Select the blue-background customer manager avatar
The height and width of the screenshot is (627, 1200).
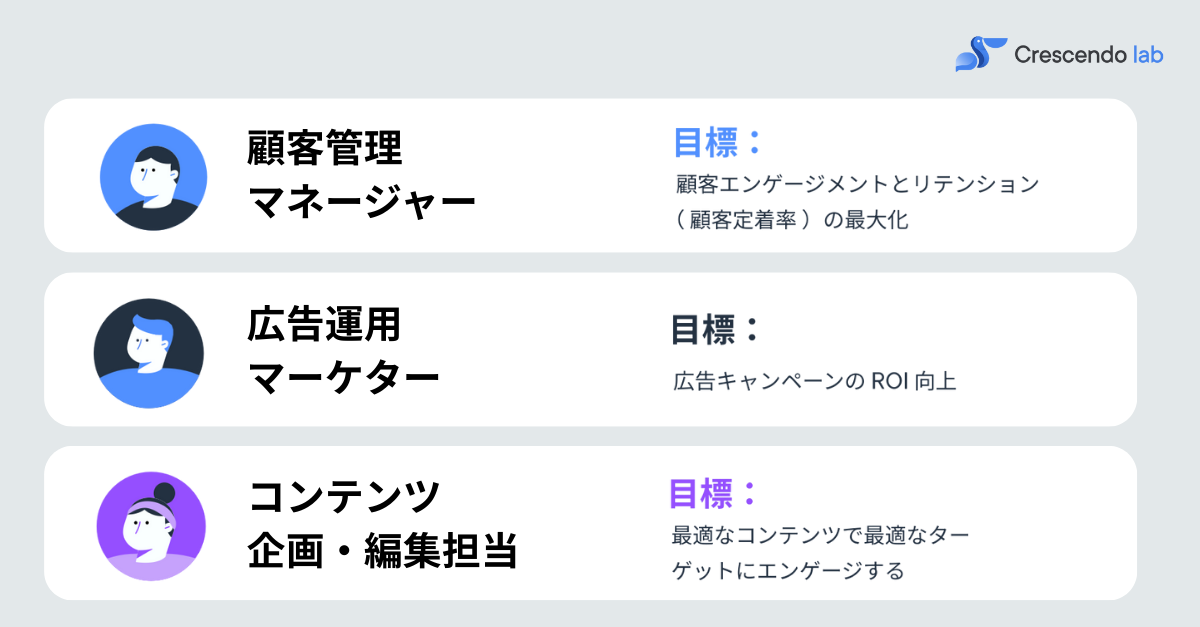154,177
